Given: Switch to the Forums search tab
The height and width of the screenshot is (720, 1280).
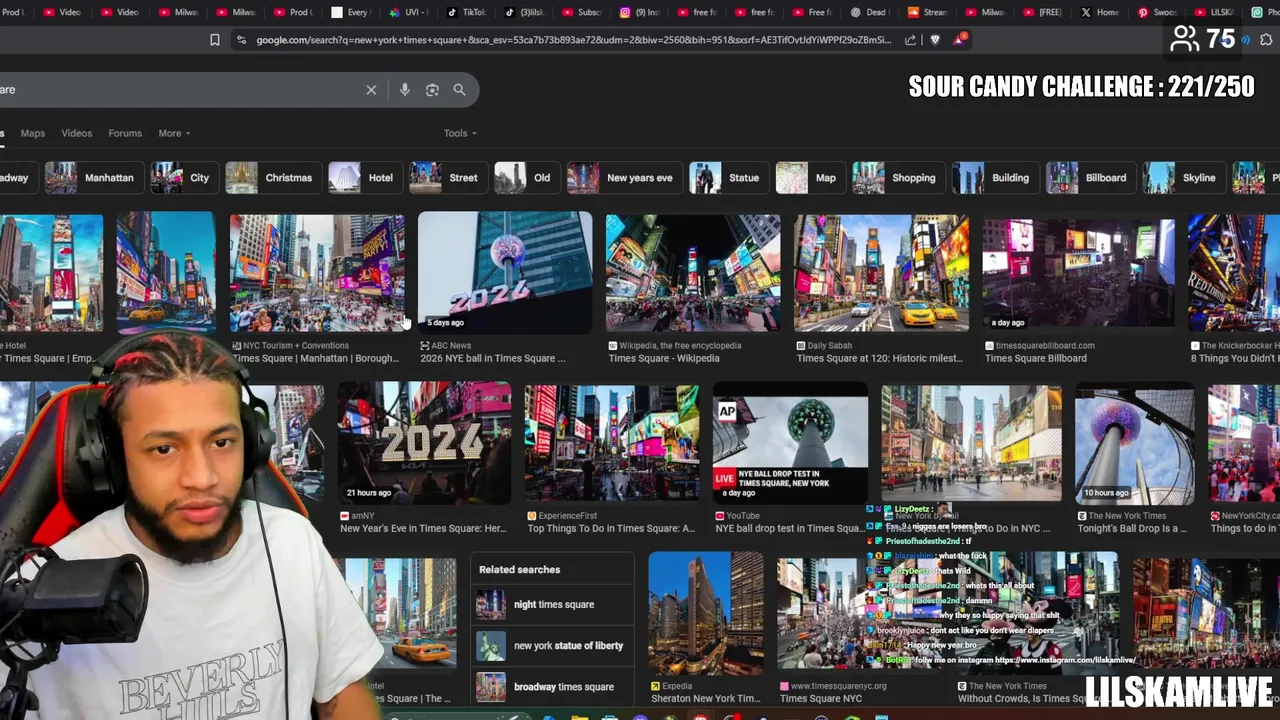Looking at the screenshot, I should tap(125, 133).
